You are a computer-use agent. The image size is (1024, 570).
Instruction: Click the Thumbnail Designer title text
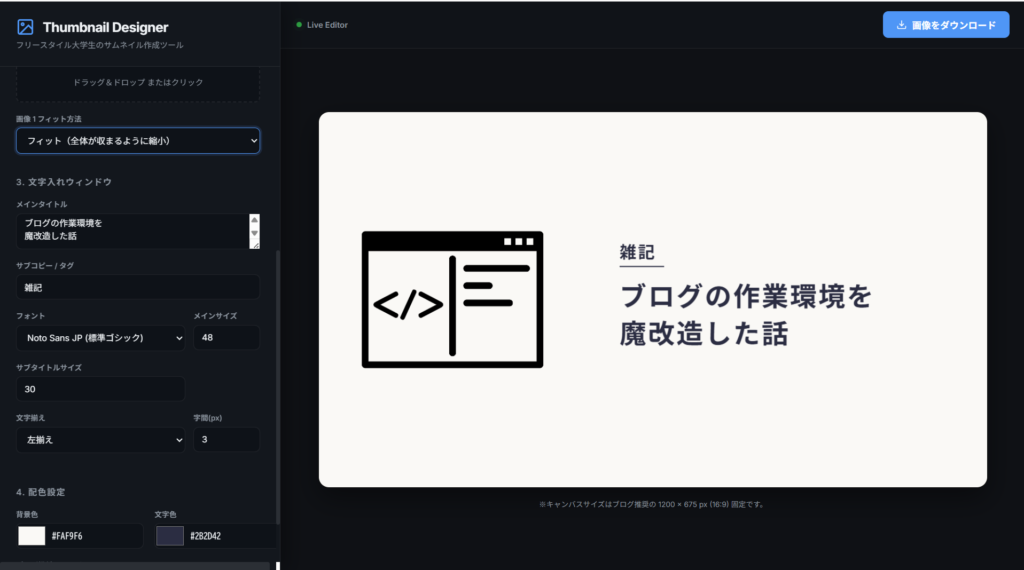106,27
